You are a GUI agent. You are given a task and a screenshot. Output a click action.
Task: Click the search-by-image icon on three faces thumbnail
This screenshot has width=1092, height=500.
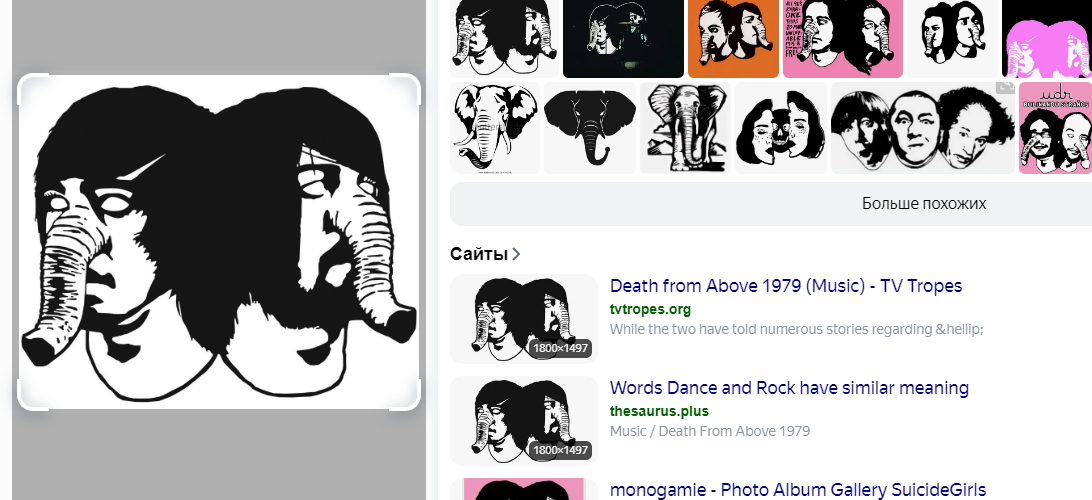pos(1005,88)
